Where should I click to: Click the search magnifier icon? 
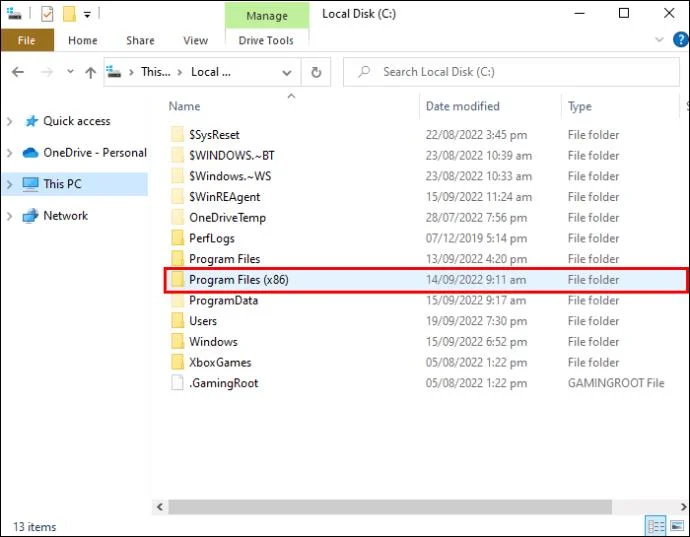pos(364,71)
